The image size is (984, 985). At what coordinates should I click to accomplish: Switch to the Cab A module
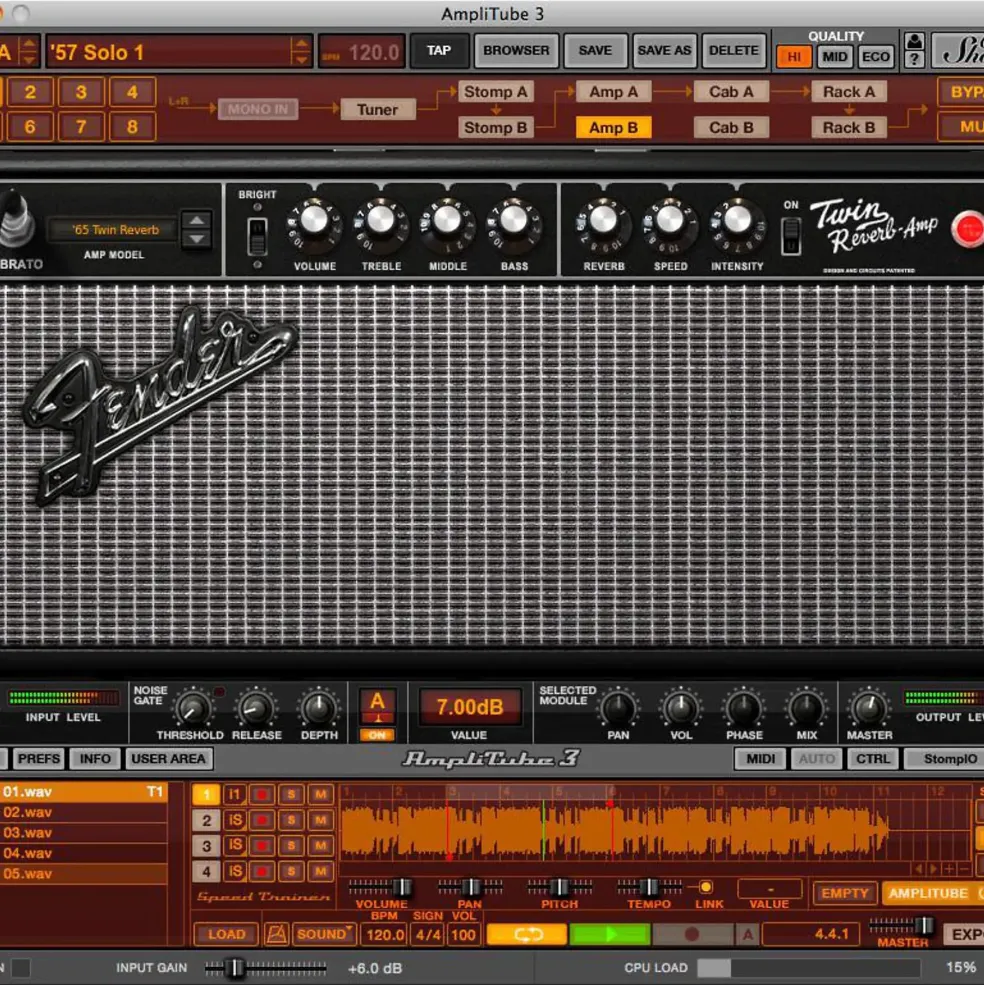coord(731,92)
